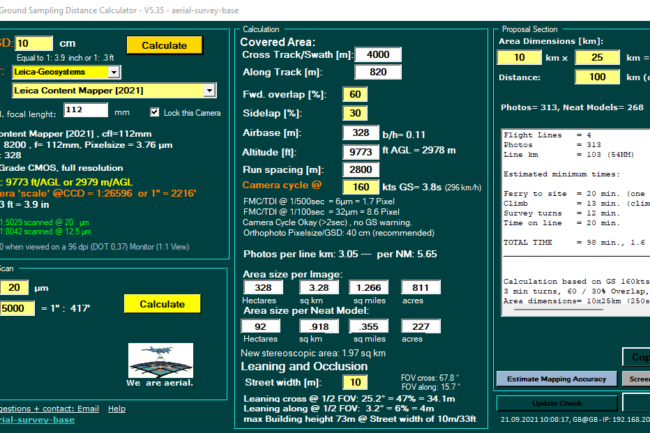650x433 pixels.
Task: Click the Cross Track/Swath field showing 4000
Action: click(378, 55)
